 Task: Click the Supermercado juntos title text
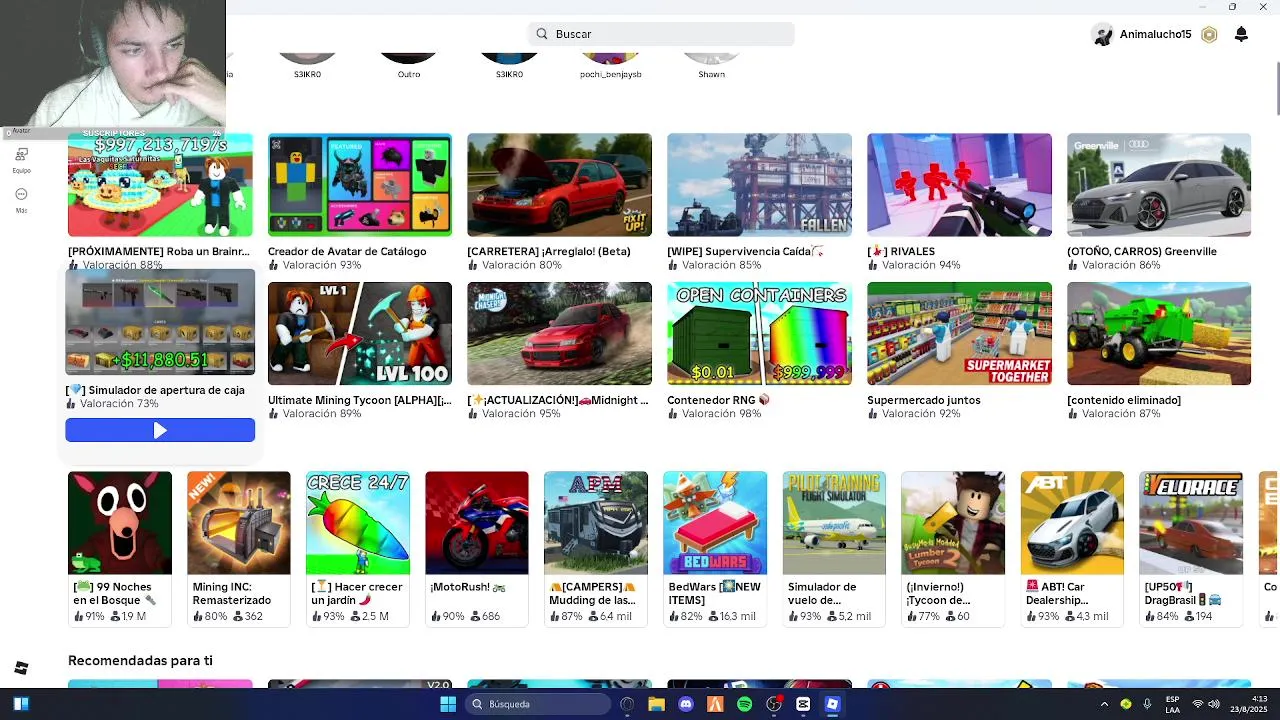click(924, 400)
